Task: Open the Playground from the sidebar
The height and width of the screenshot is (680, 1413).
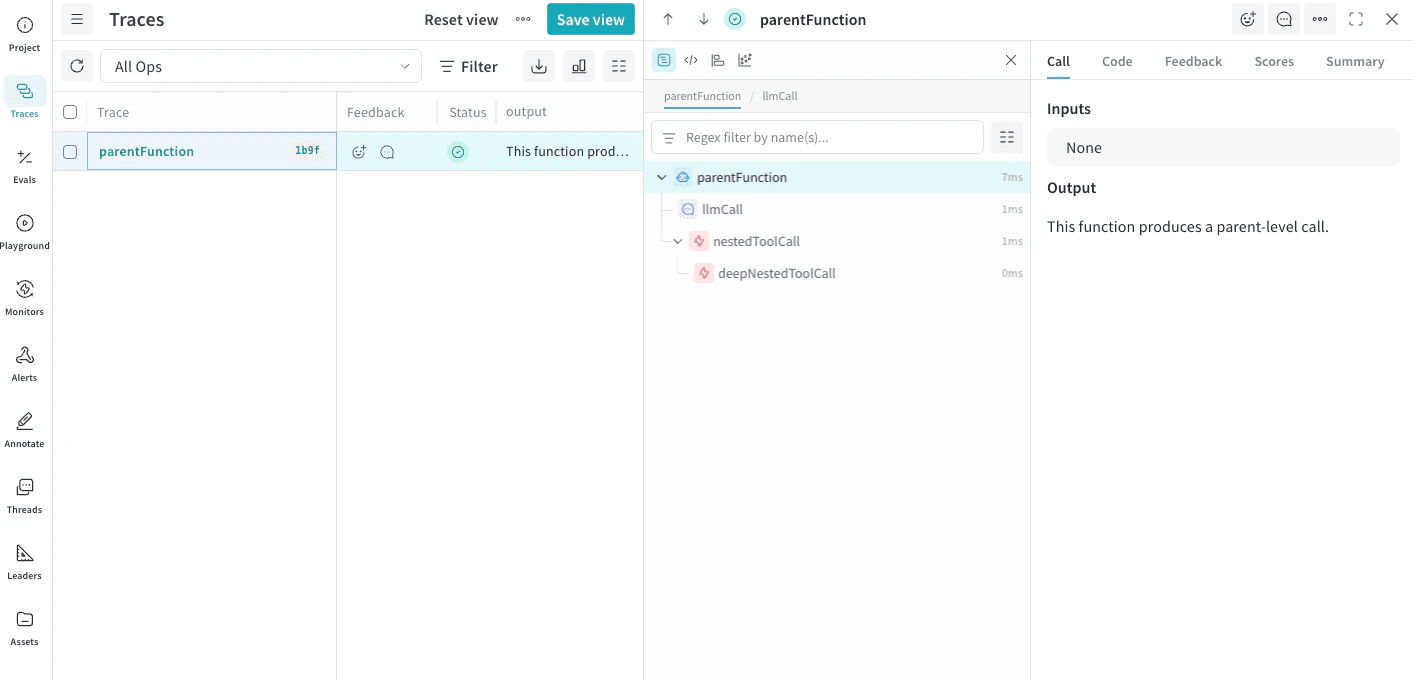Action: pyautogui.click(x=24, y=228)
